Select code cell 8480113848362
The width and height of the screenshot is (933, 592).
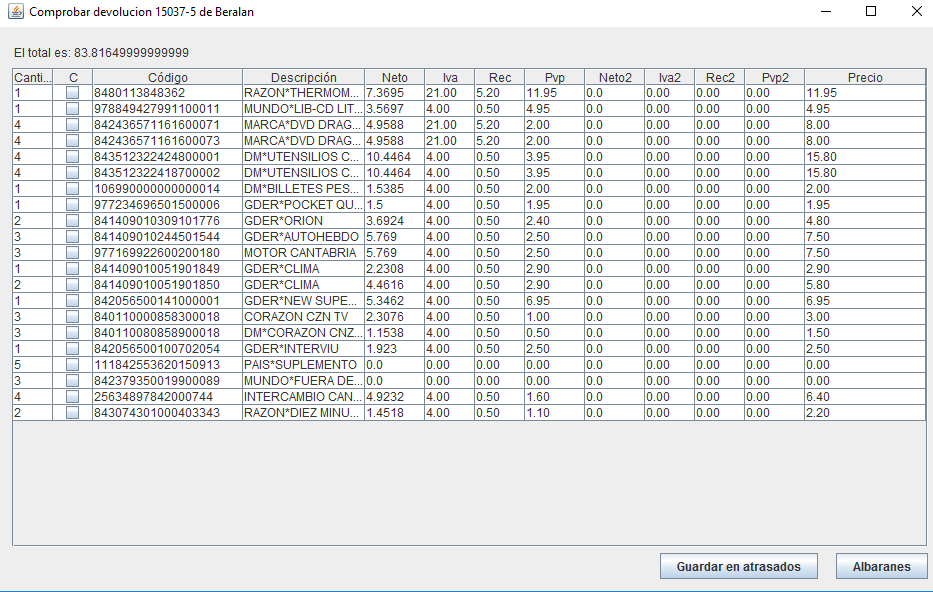(139, 93)
